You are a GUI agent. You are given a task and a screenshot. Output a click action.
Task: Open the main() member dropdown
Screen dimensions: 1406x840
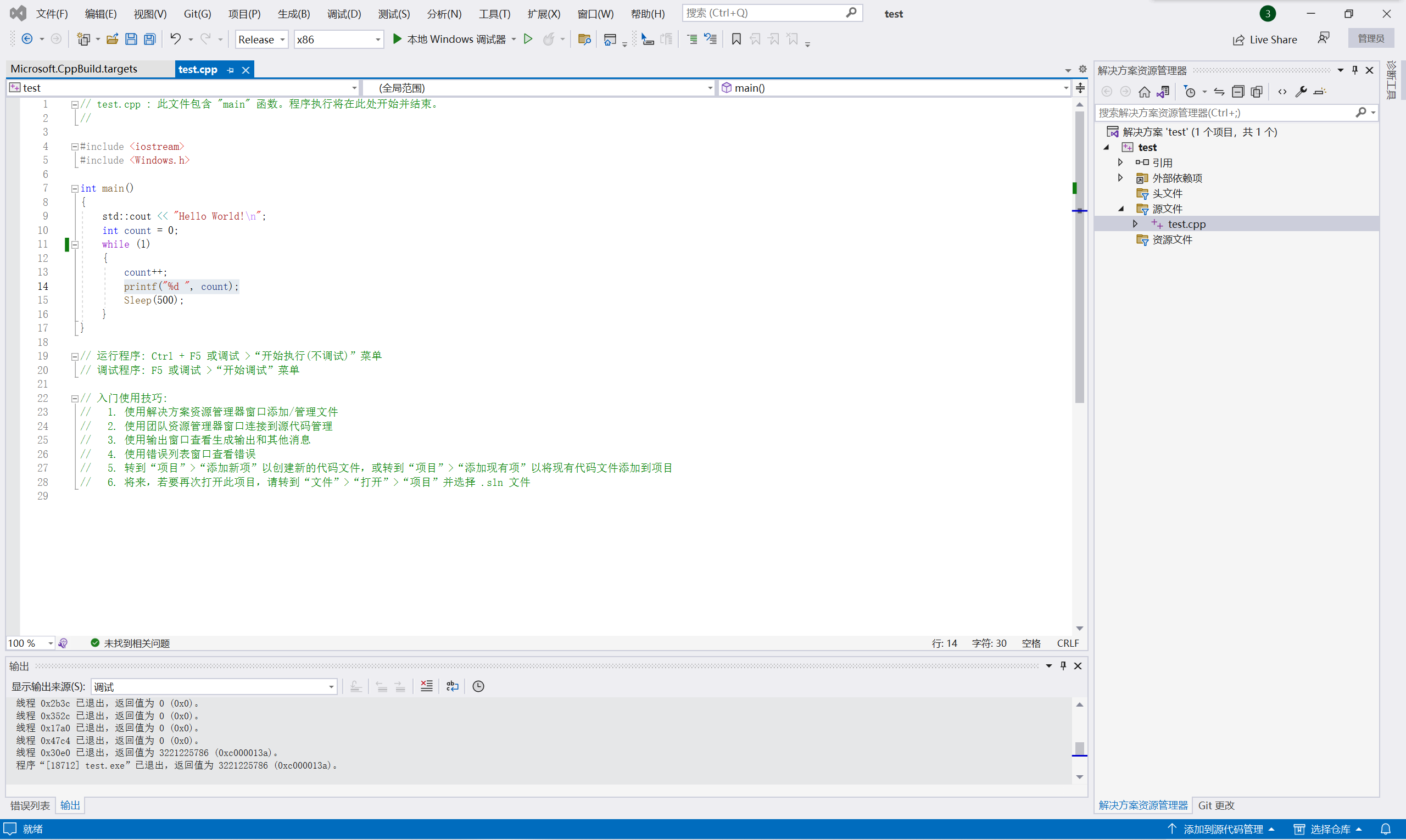point(894,88)
